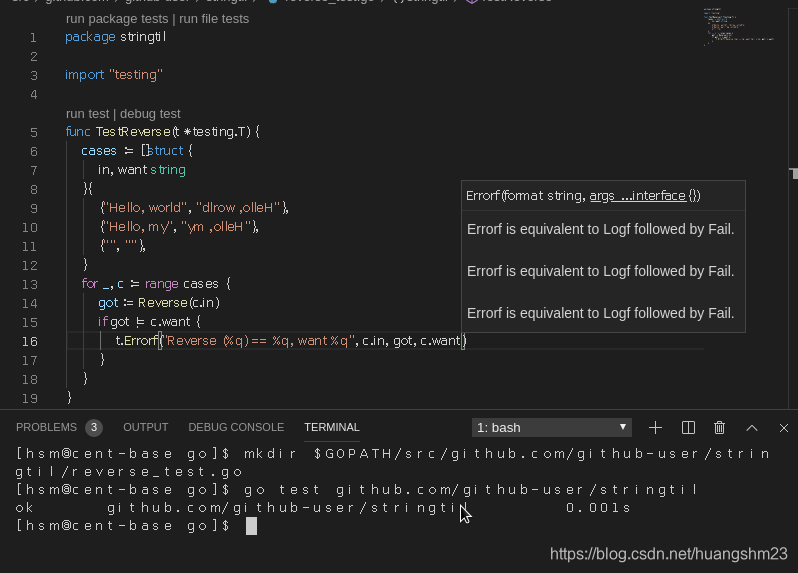Click the func TestReverse declaration
Image resolution: width=798 pixels, height=573 pixels.
click(x=163, y=132)
